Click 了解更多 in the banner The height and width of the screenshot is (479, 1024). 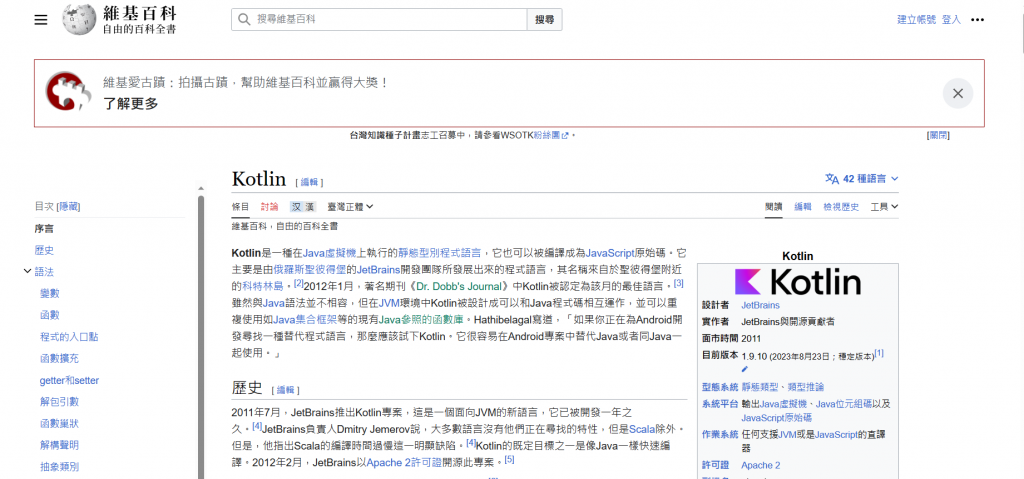pos(131,104)
